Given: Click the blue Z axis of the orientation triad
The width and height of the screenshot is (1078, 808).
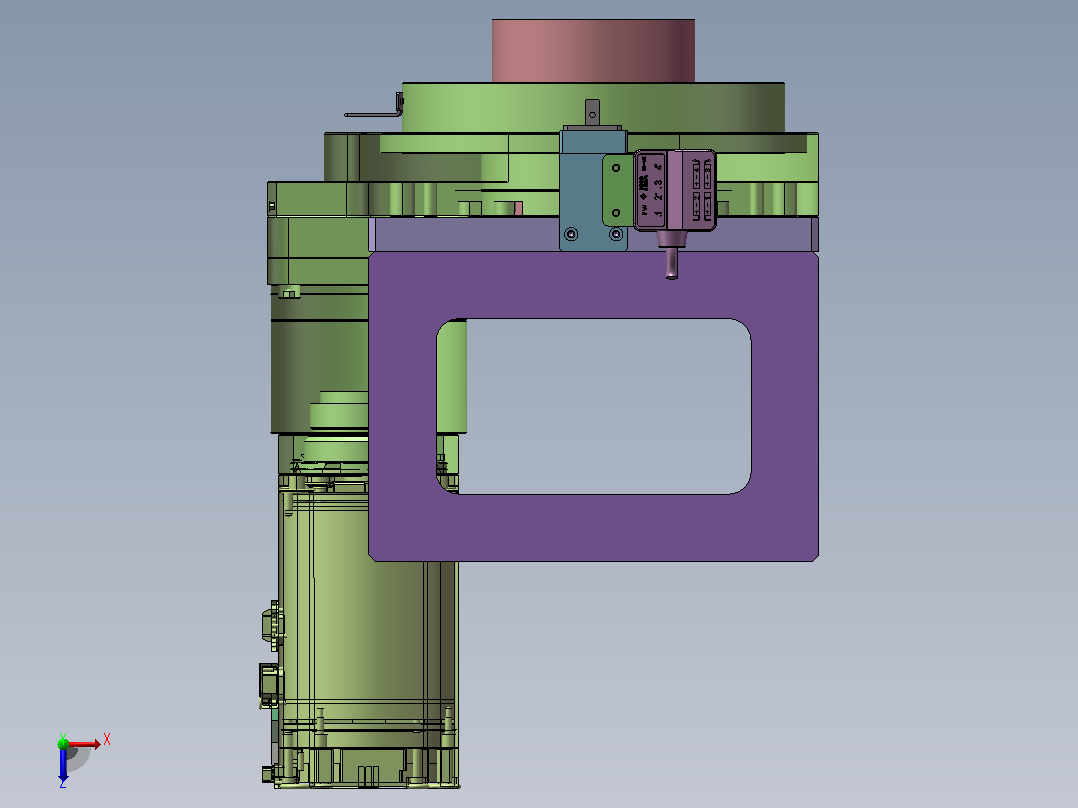Looking at the screenshot, I should (63, 764).
